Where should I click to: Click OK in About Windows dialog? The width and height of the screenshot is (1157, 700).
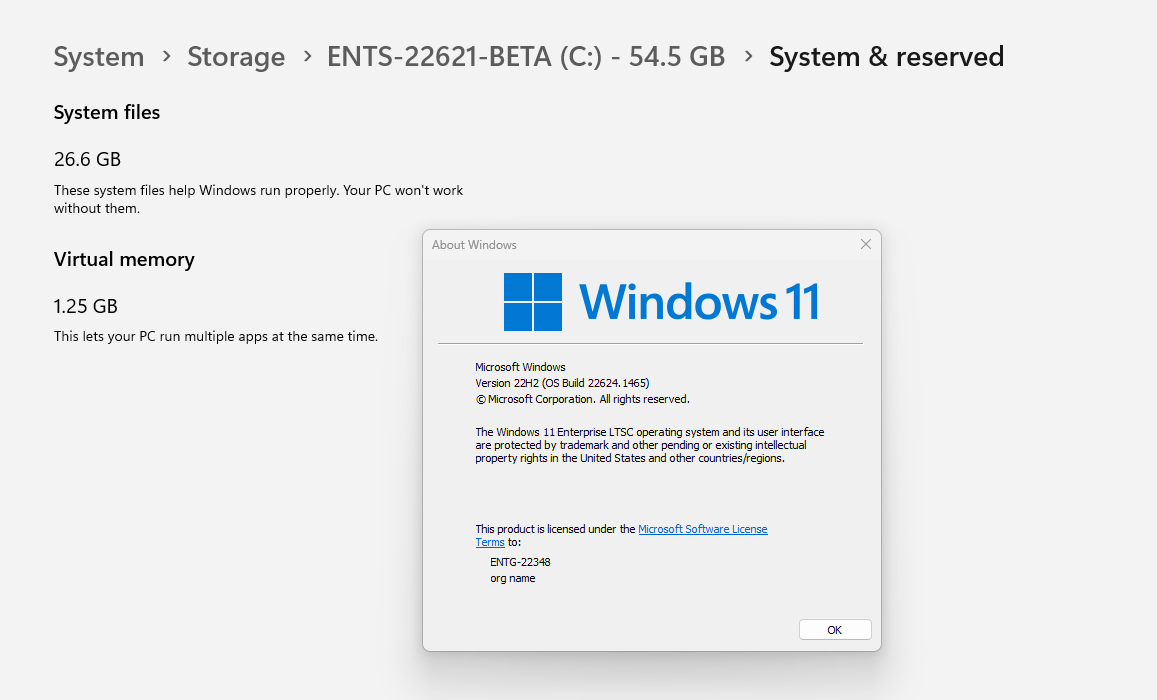pos(835,630)
